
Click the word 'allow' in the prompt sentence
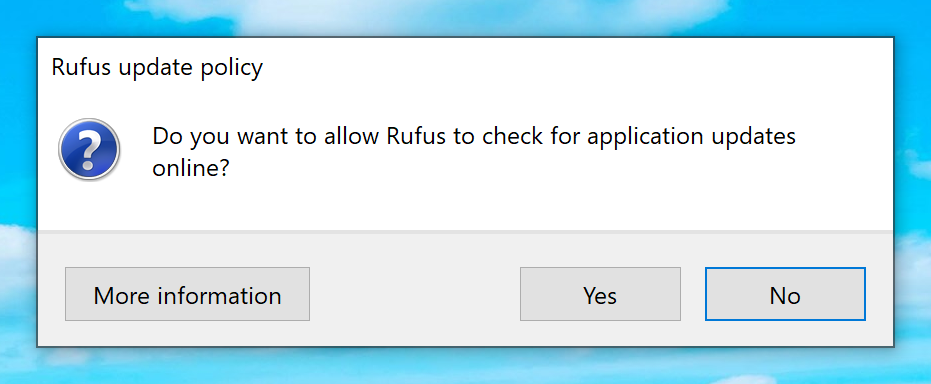(x=352, y=136)
